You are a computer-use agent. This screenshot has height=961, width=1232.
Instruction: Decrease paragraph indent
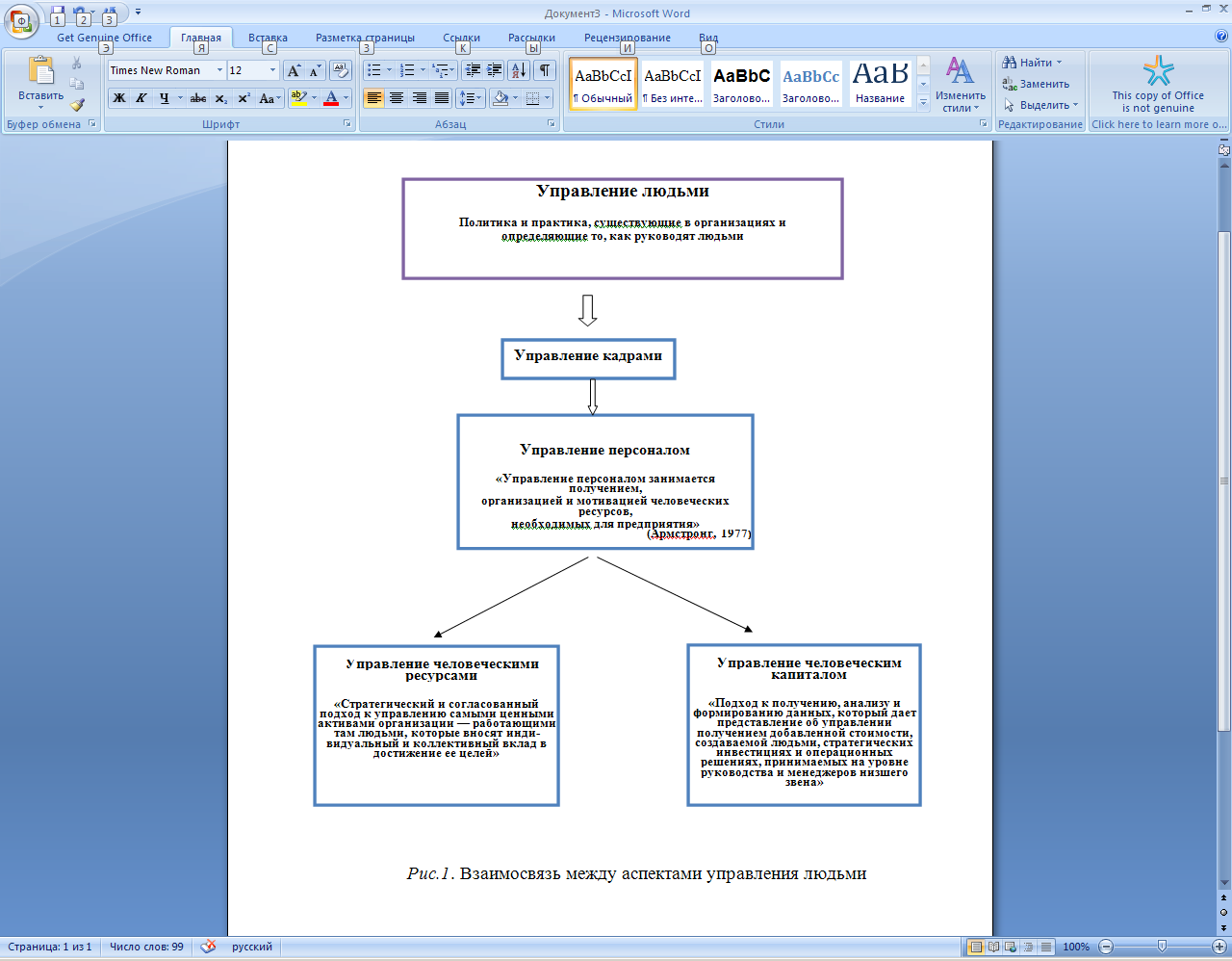[x=473, y=70]
